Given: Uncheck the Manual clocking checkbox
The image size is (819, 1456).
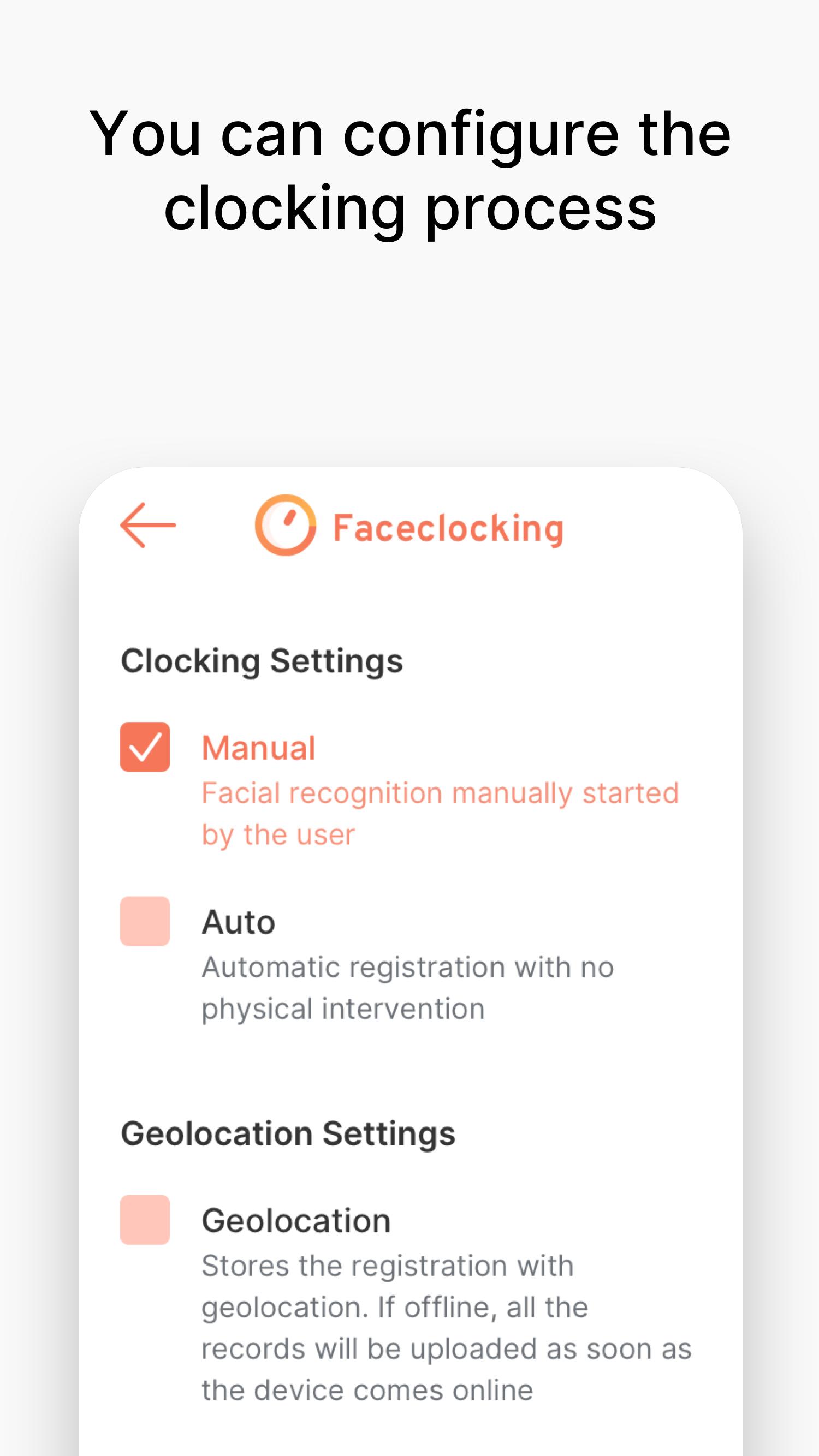Looking at the screenshot, I should (x=145, y=747).
